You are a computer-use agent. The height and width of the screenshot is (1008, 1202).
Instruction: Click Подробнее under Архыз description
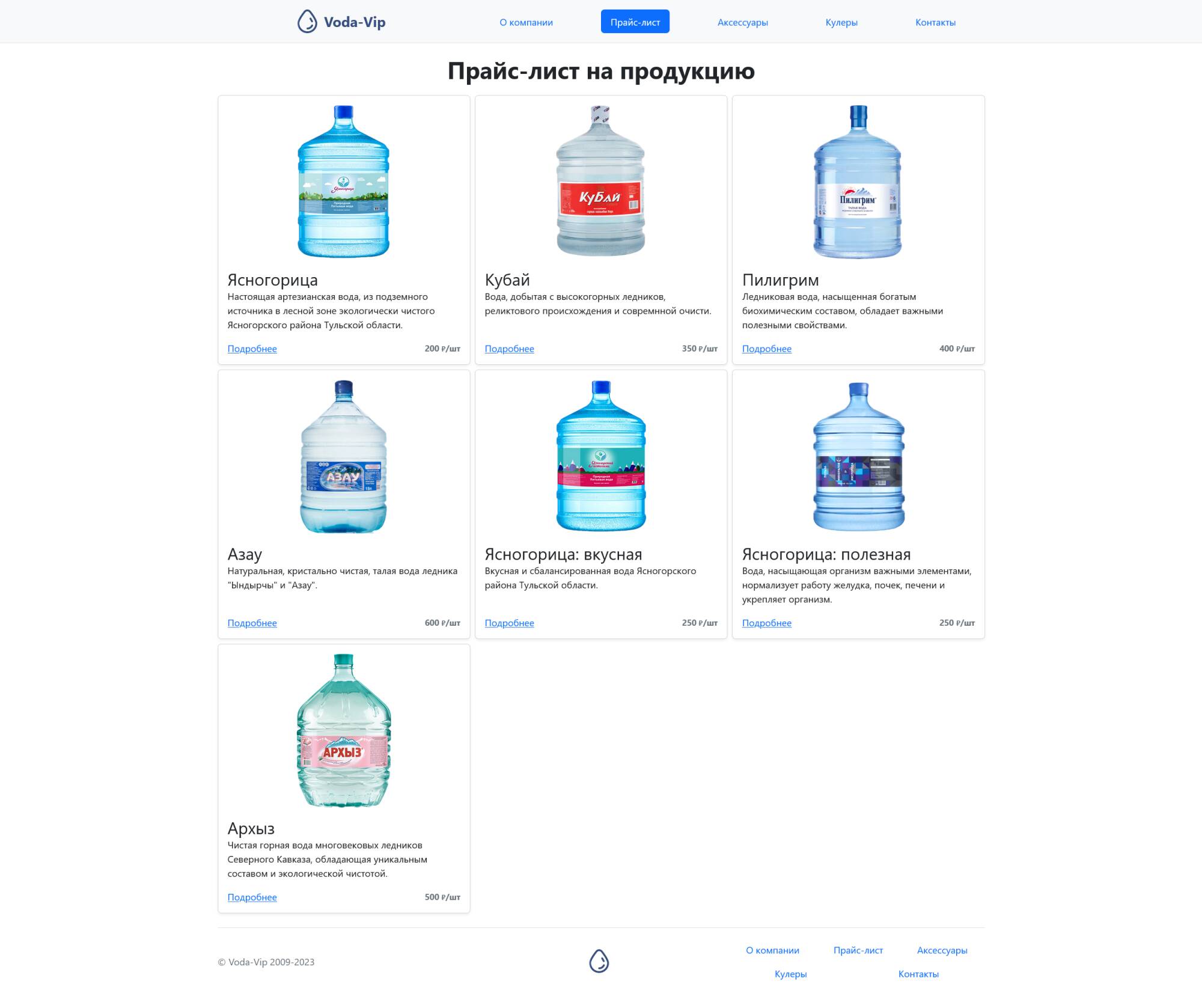click(252, 897)
